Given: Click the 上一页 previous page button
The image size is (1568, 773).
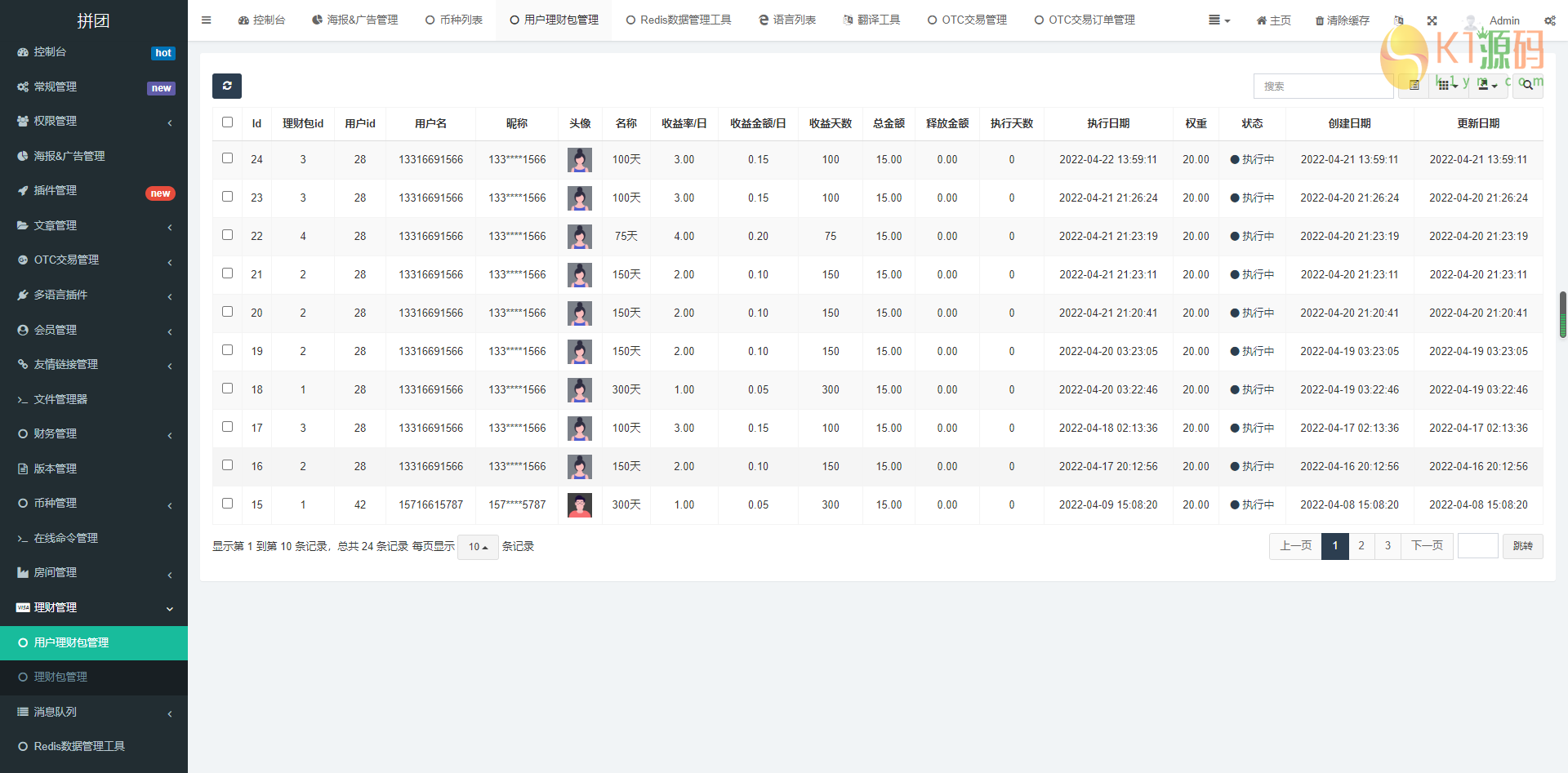Looking at the screenshot, I should coord(1295,546).
